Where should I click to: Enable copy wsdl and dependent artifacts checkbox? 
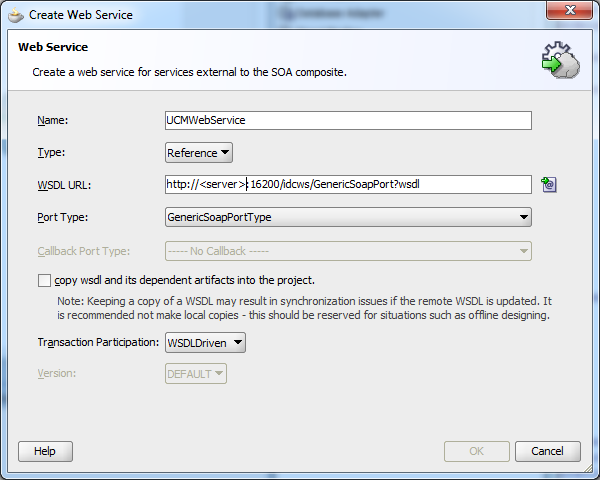(x=44, y=280)
